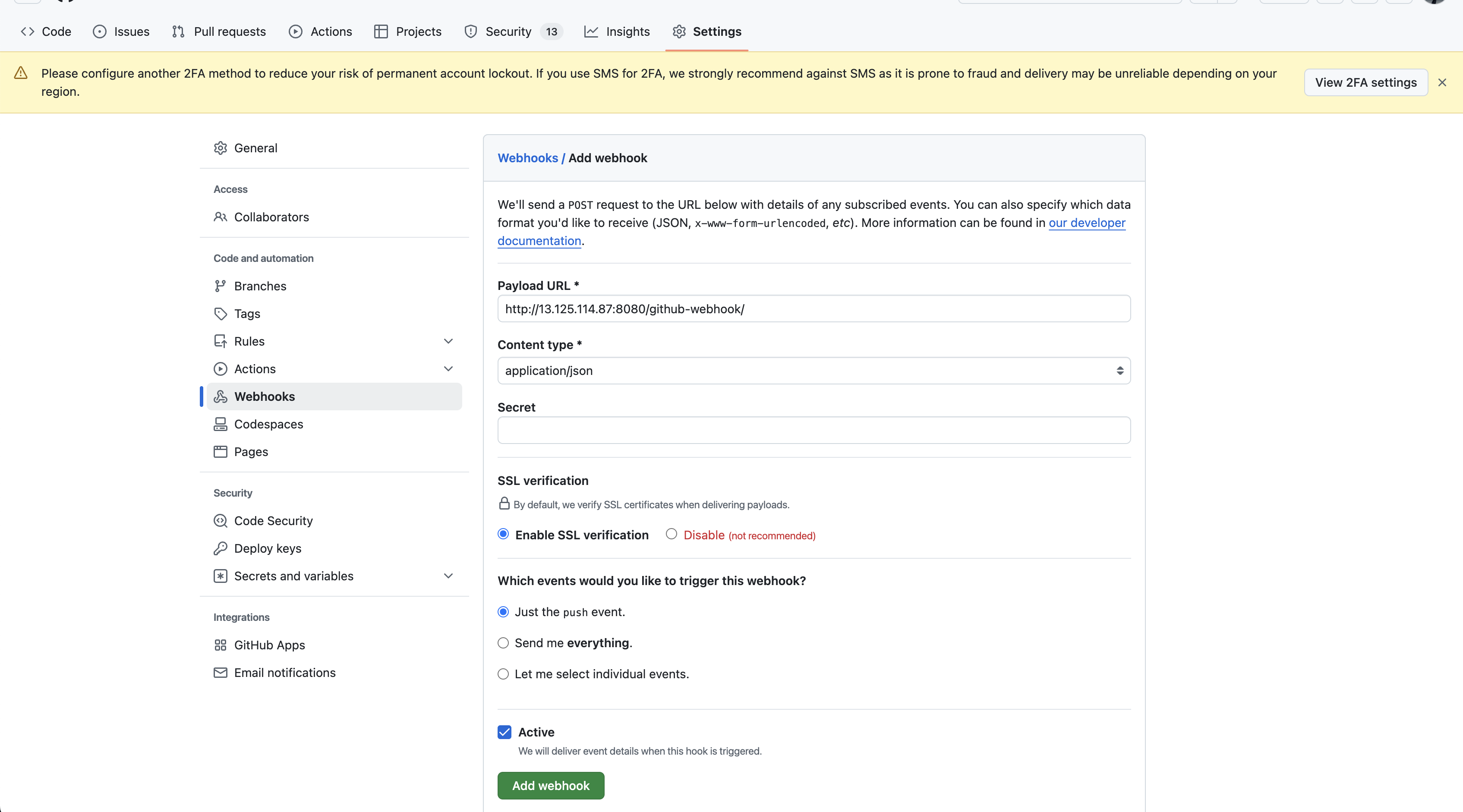
Task: Select Disable SSL verification radio button
Action: [x=672, y=534]
